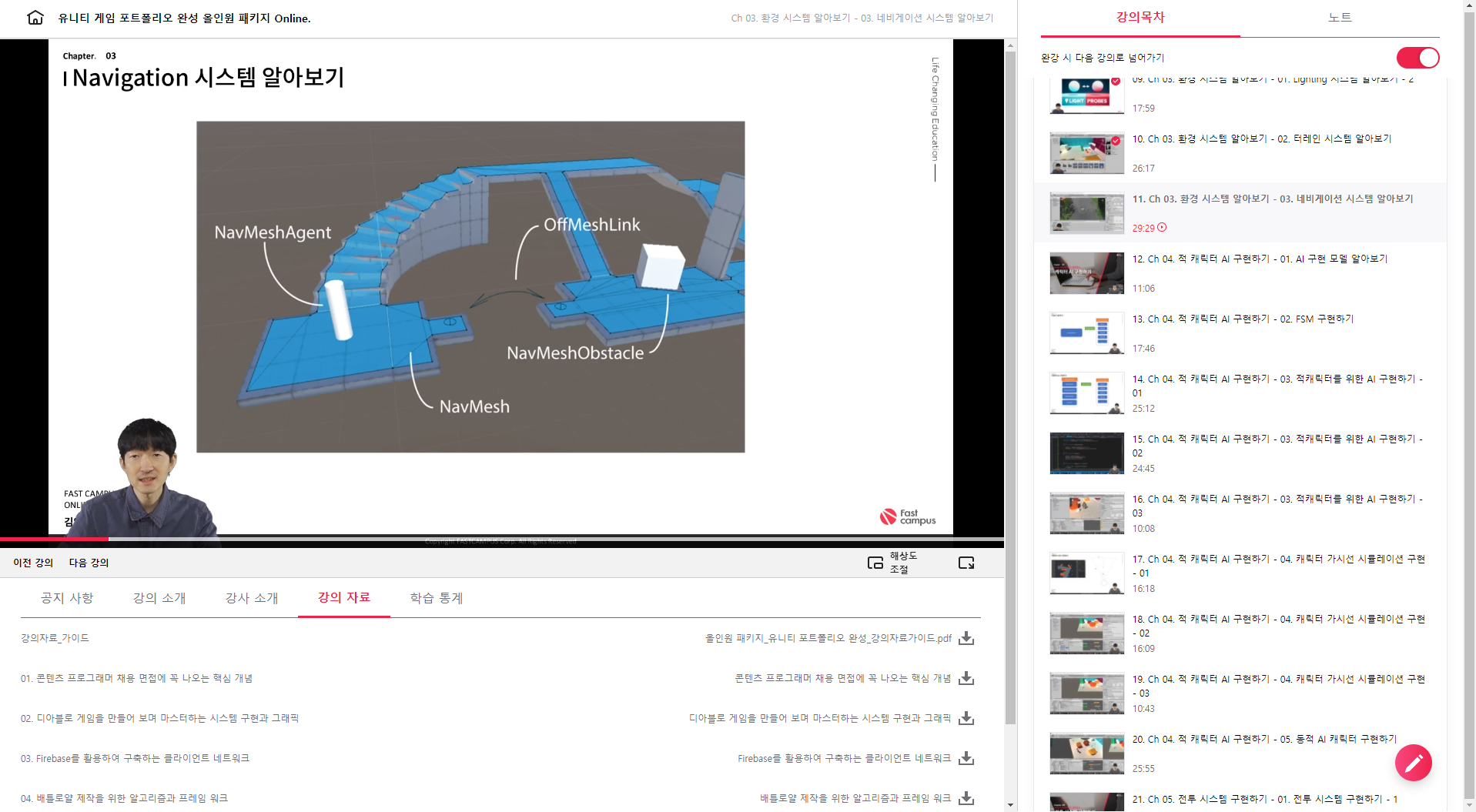
Task: Download 디아블로 게임 material
Action: coord(966,718)
